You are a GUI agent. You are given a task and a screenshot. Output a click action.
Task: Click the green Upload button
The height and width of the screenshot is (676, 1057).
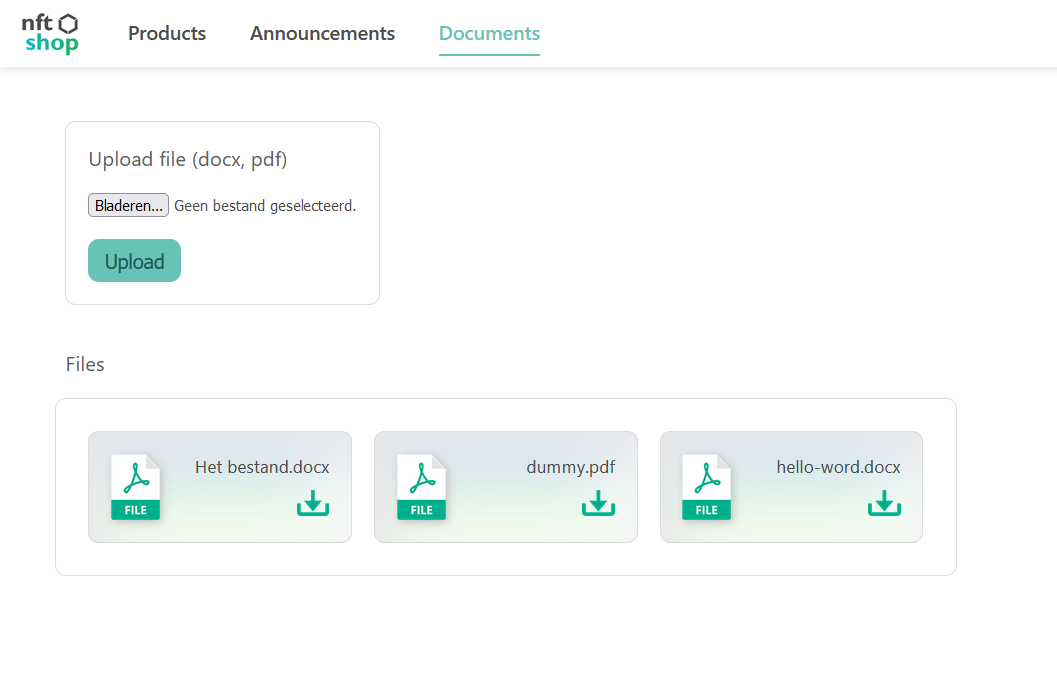click(x=134, y=261)
